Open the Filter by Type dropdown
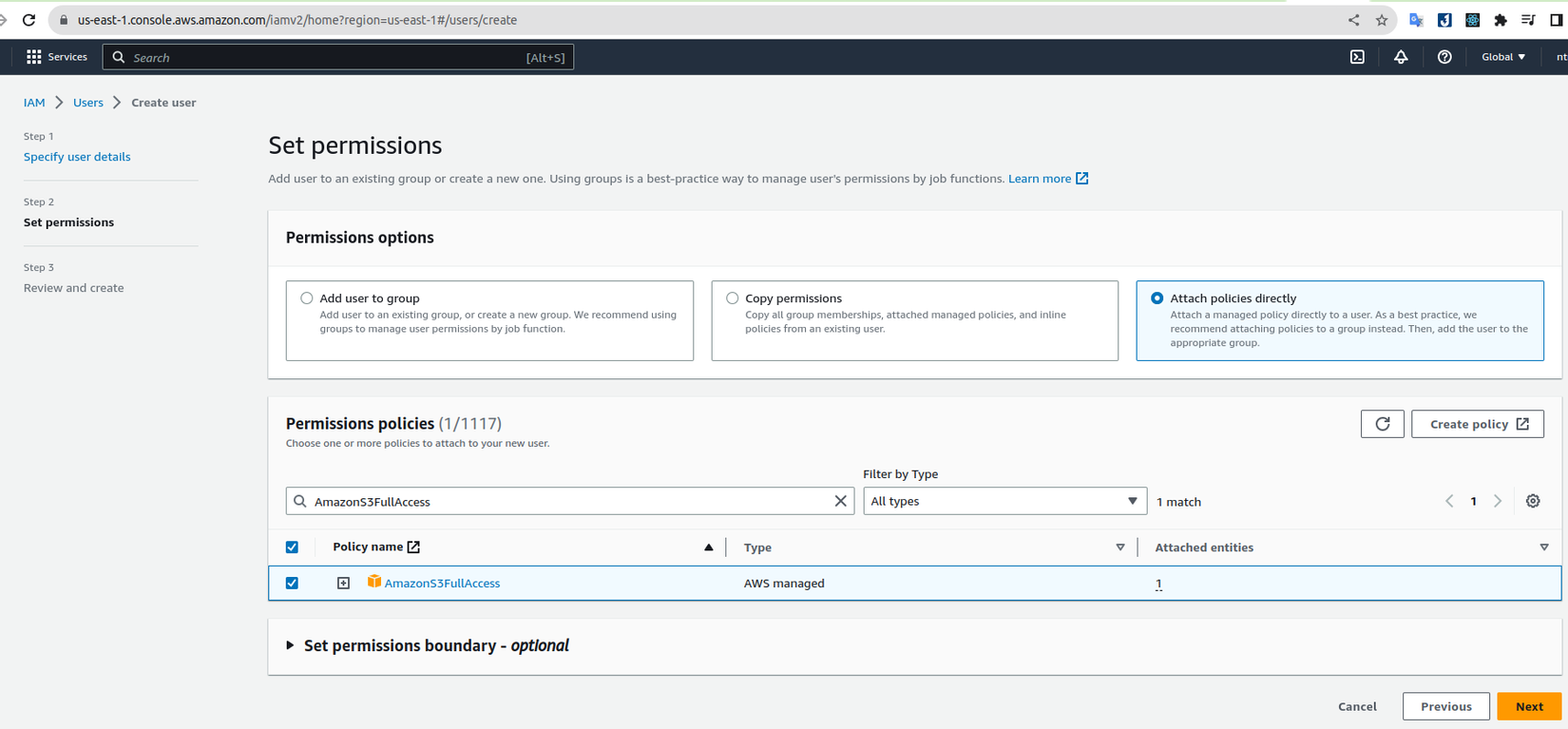 click(x=1004, y=501)
